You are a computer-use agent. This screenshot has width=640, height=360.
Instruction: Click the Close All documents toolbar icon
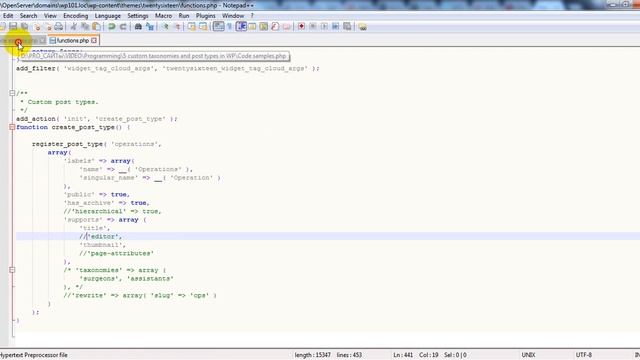pos(48,27)
